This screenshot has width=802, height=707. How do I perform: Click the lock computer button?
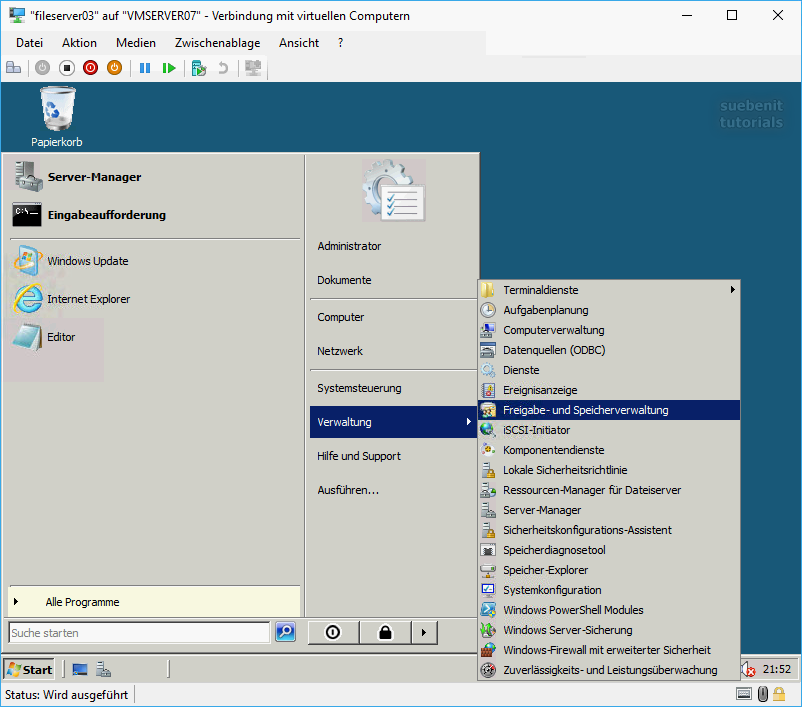[385, 633]
